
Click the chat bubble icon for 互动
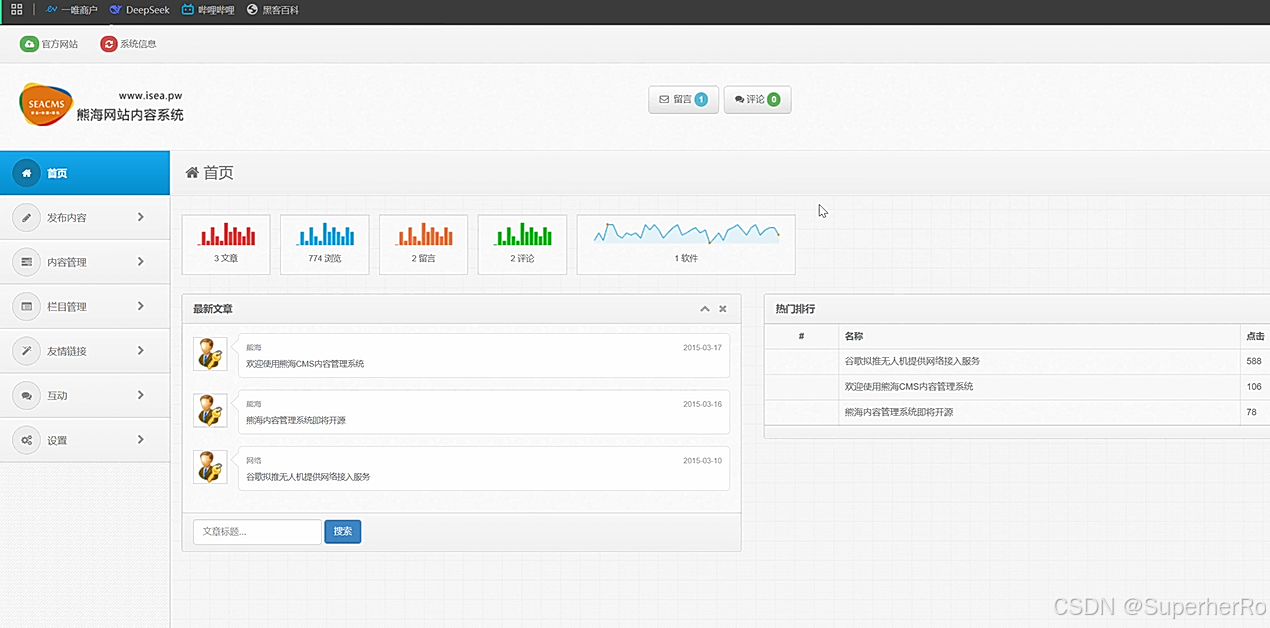click(26, 396)
